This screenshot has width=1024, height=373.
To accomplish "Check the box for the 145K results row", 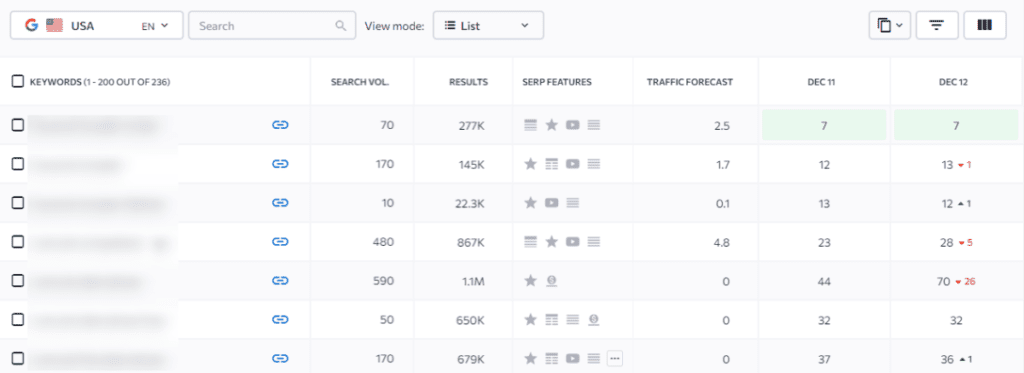I will pos(18,164).
